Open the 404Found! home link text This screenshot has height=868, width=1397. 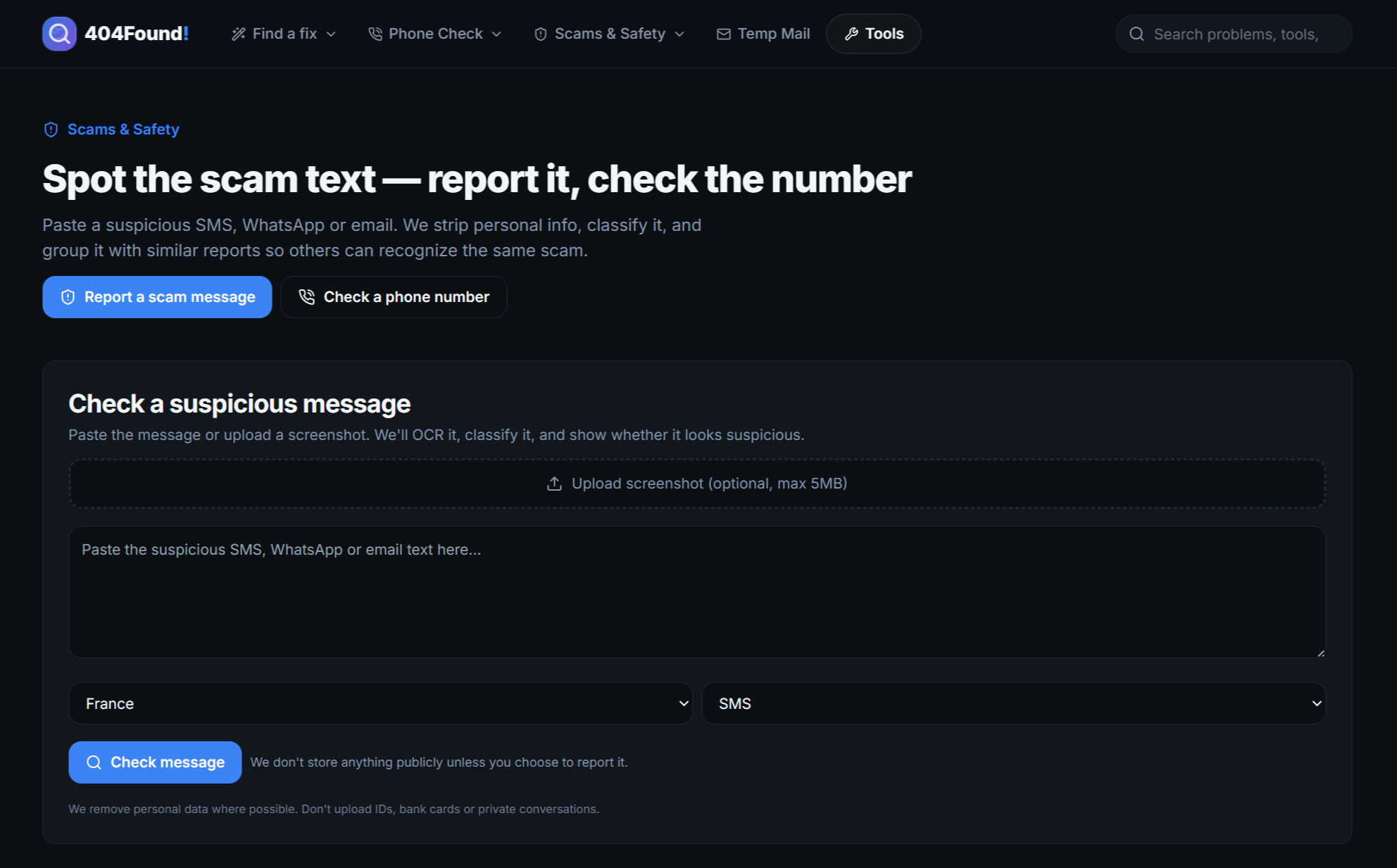[137, 34]
